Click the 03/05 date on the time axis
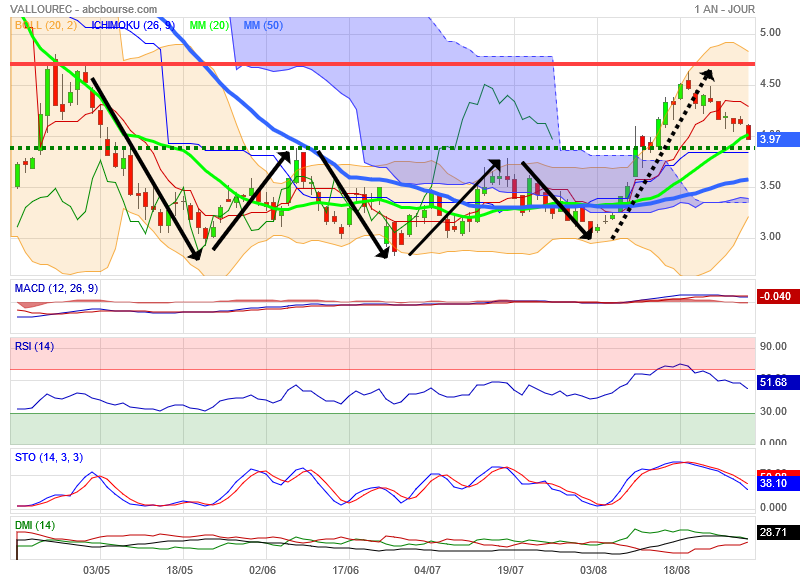This screenshot has height=580, width=800. pyautogui.click(x=96, y=570)
